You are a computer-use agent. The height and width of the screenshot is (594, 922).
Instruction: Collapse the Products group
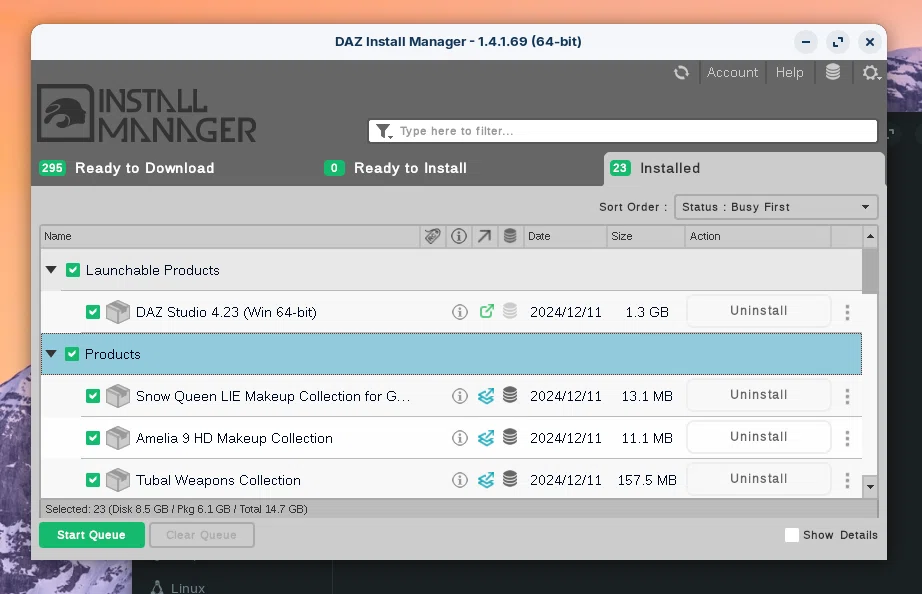pyautogui.click(x=51, y=354)
